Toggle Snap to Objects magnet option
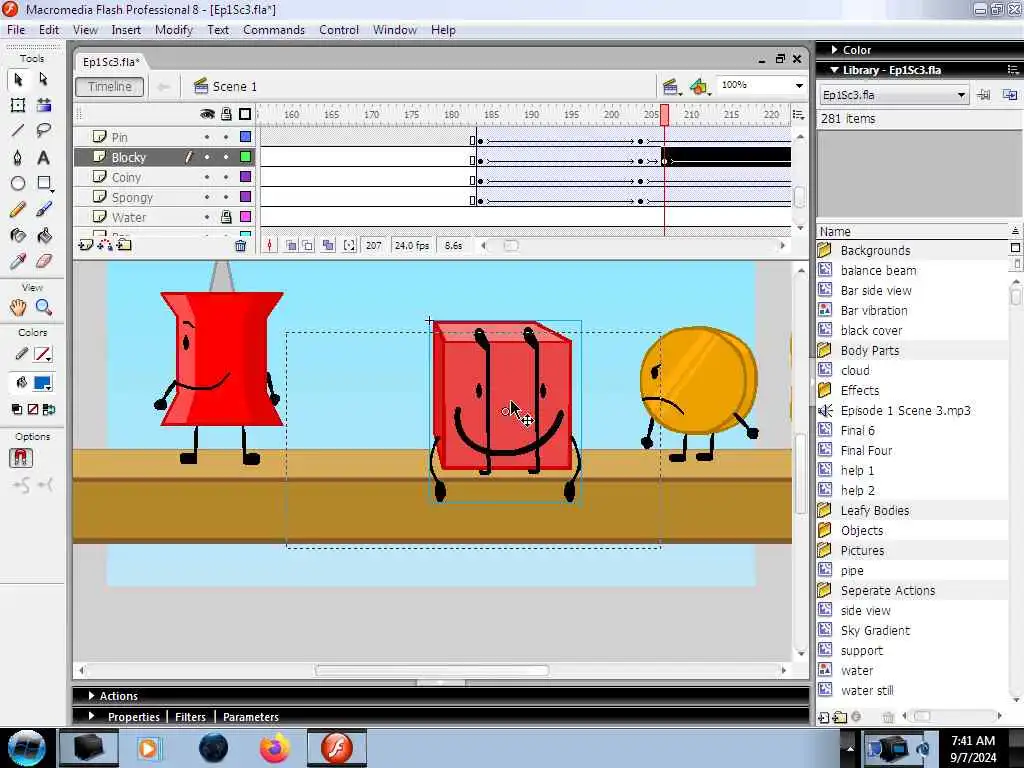The width and height of the screenshot is (1024, 768). 21,458
